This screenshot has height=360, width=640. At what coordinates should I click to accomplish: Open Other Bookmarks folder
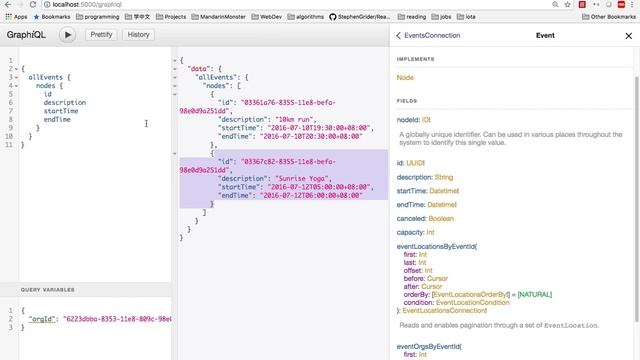click(609, 17)
